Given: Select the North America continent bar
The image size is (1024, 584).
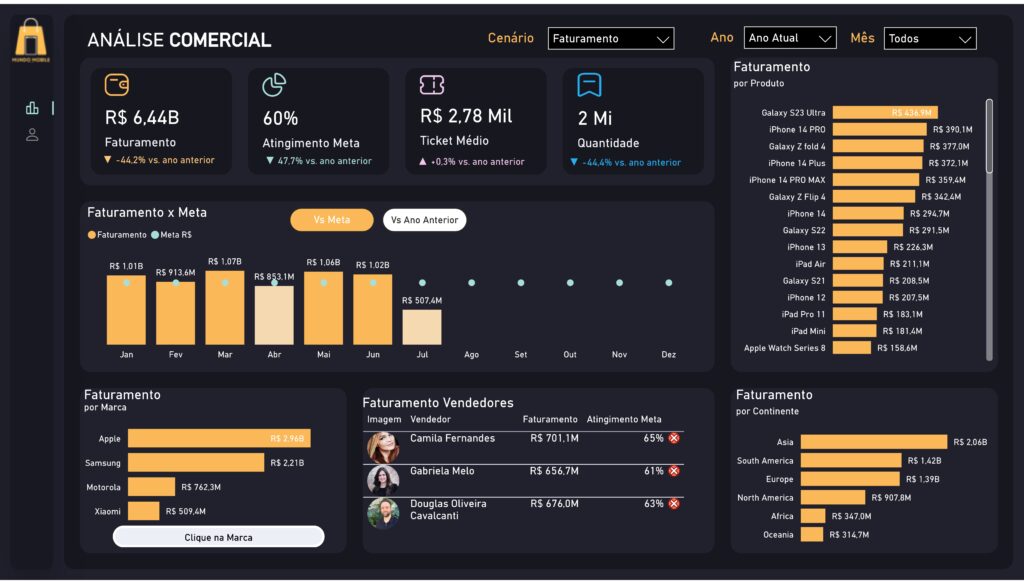Looking at the screenshot, I should click(x=833, y=498).
